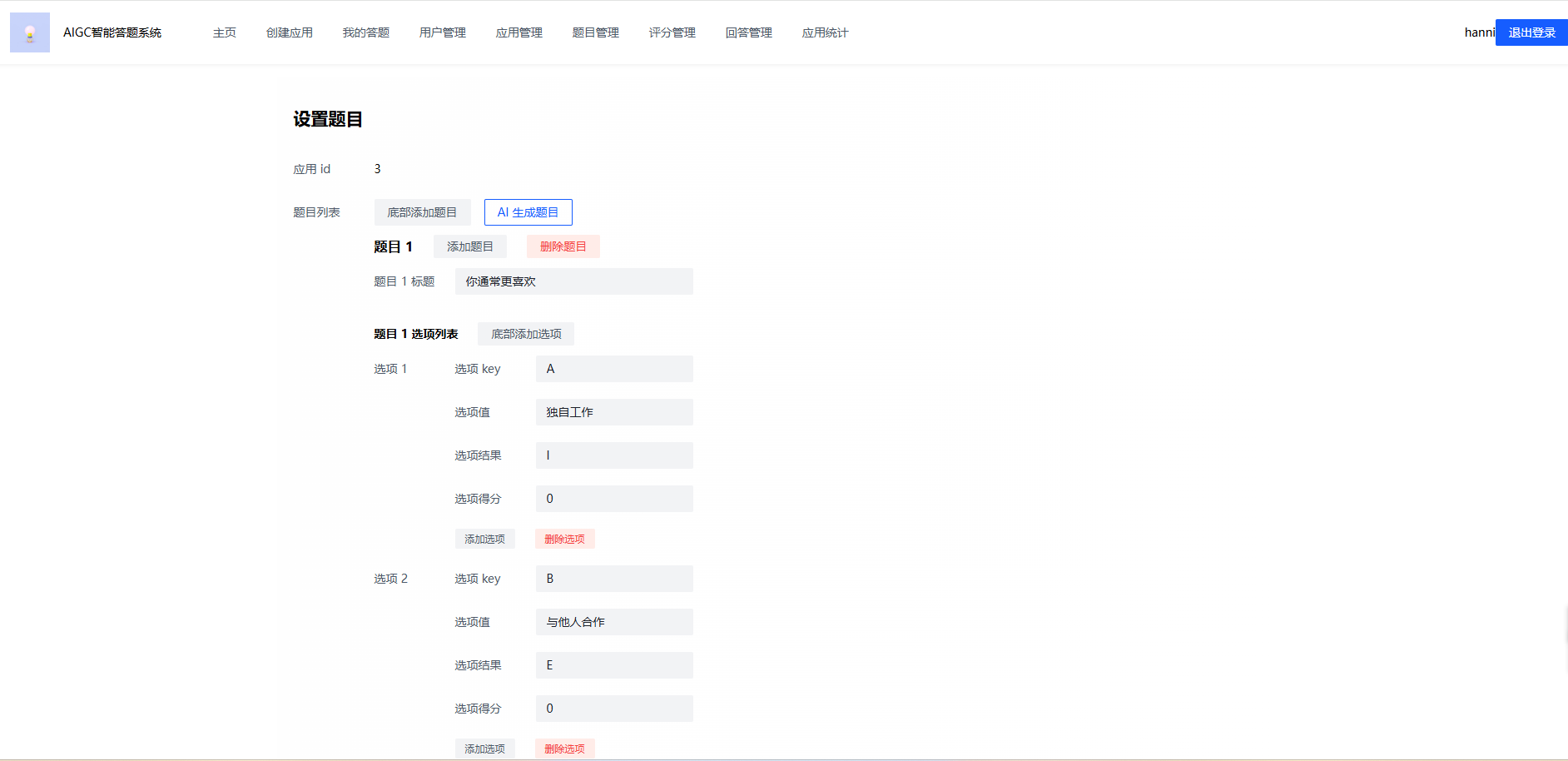
Task: Click the 选项 2 选项得分 field
Action: 614,709
